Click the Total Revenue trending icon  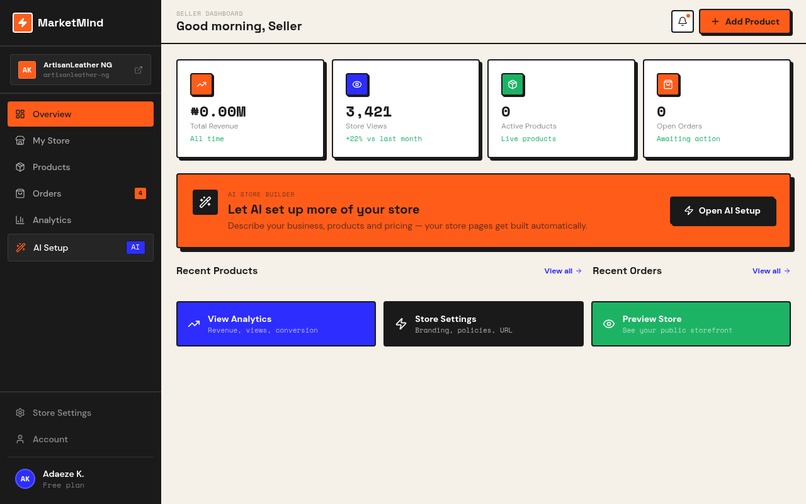pos(202,85)
